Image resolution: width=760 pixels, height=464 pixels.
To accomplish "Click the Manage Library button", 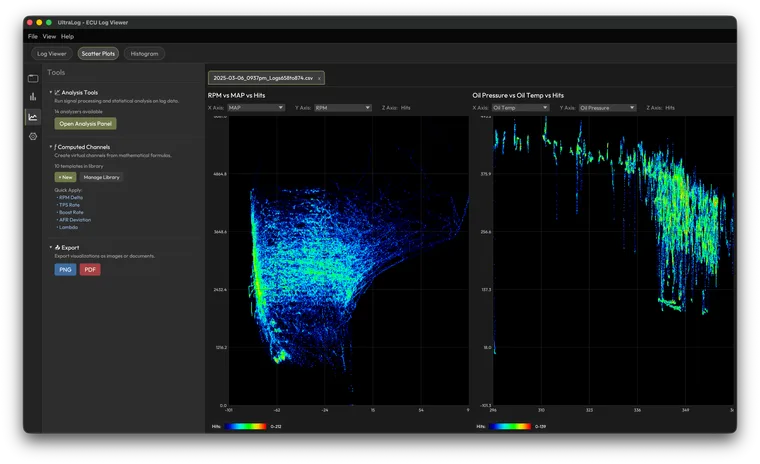I will pos(101,177).
